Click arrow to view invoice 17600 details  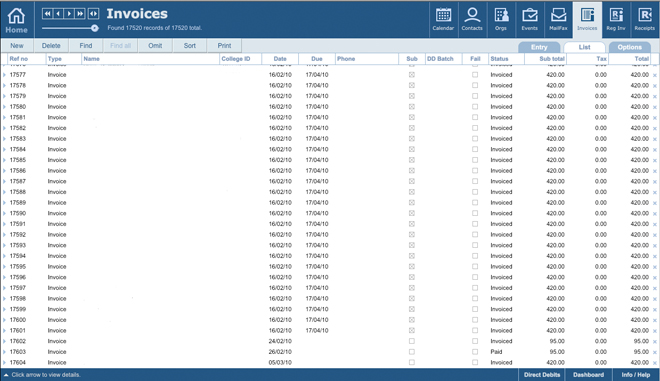click(x=4, y=320)
